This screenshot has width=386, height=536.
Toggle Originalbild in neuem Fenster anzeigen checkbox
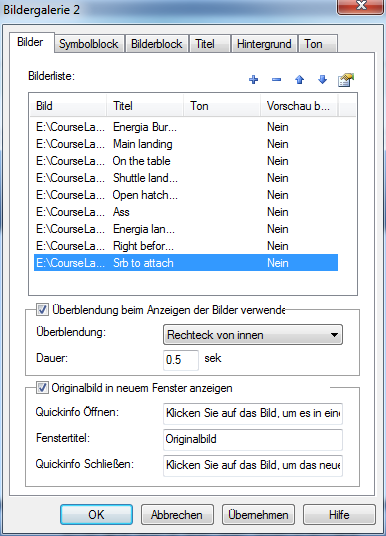click(x=42, y=388)
